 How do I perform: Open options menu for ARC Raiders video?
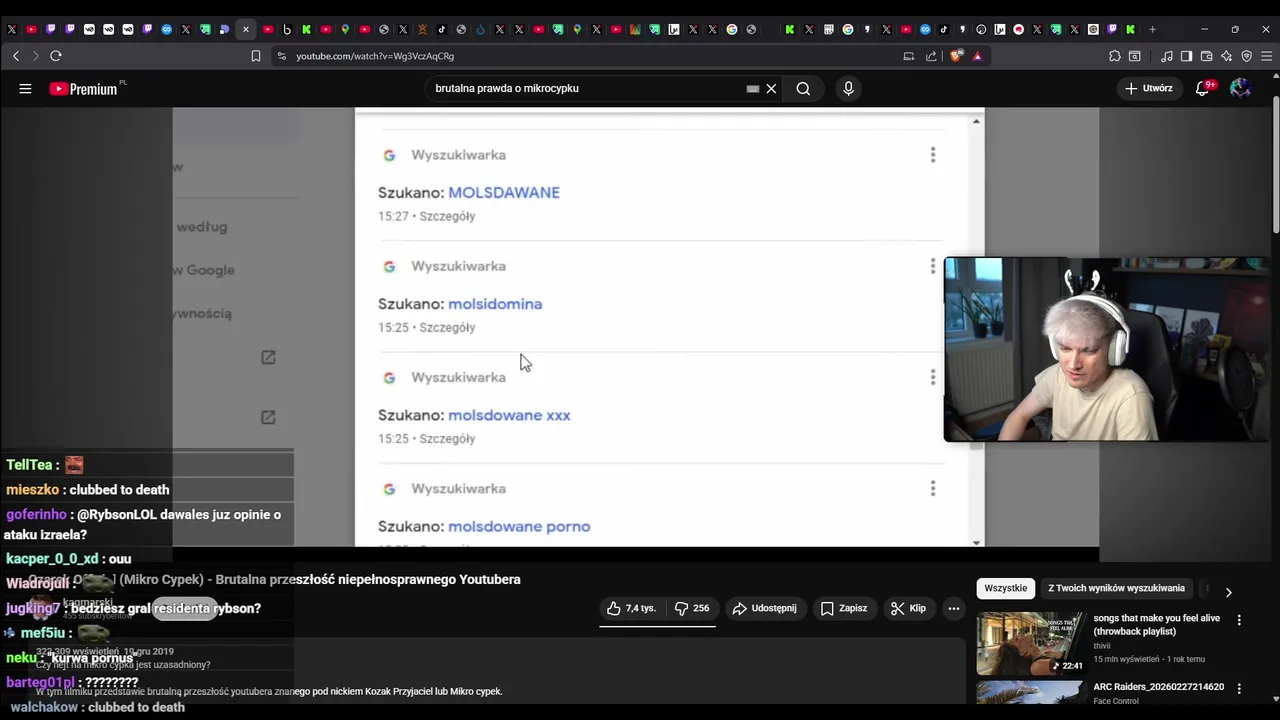(1240, 688)
